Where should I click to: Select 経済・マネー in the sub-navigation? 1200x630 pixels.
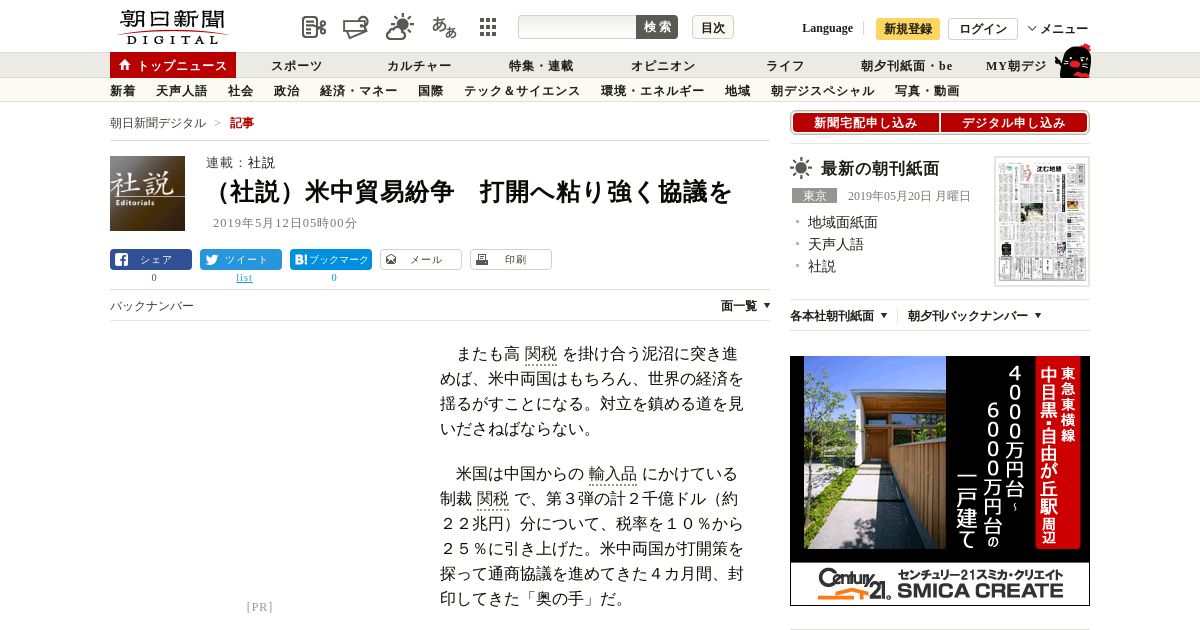pos(359,91)
